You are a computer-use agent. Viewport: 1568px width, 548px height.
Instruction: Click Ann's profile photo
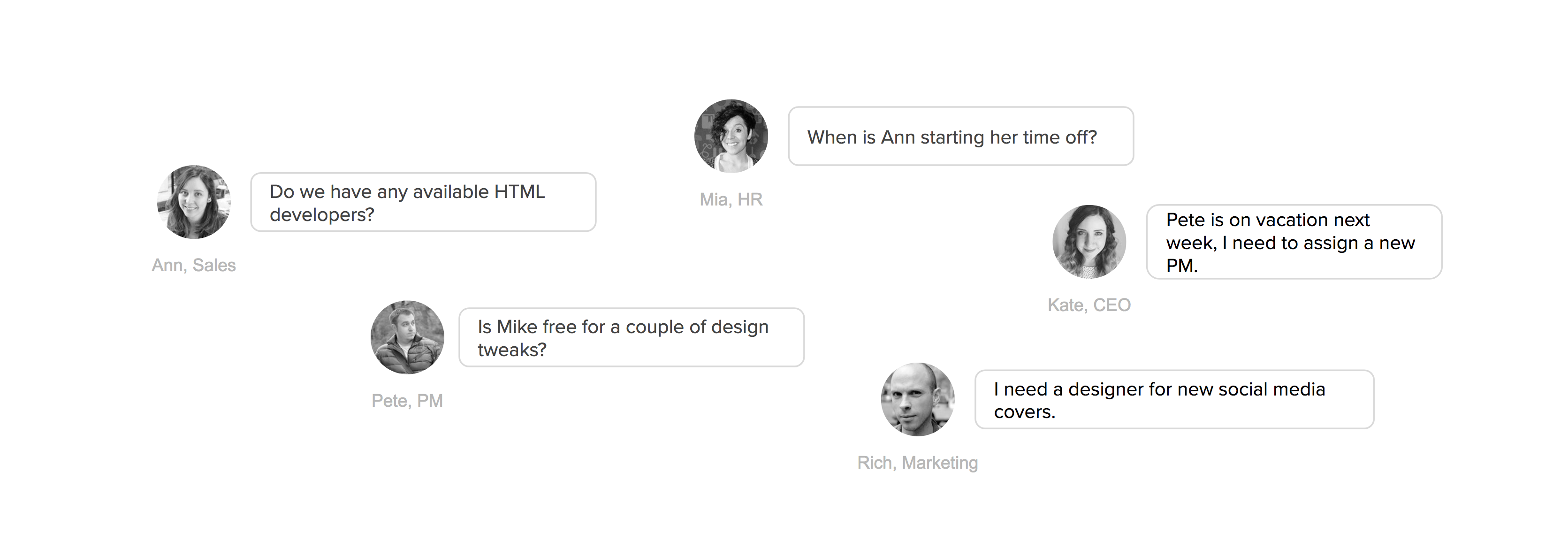pyautogui.click(x=194, y=202)
